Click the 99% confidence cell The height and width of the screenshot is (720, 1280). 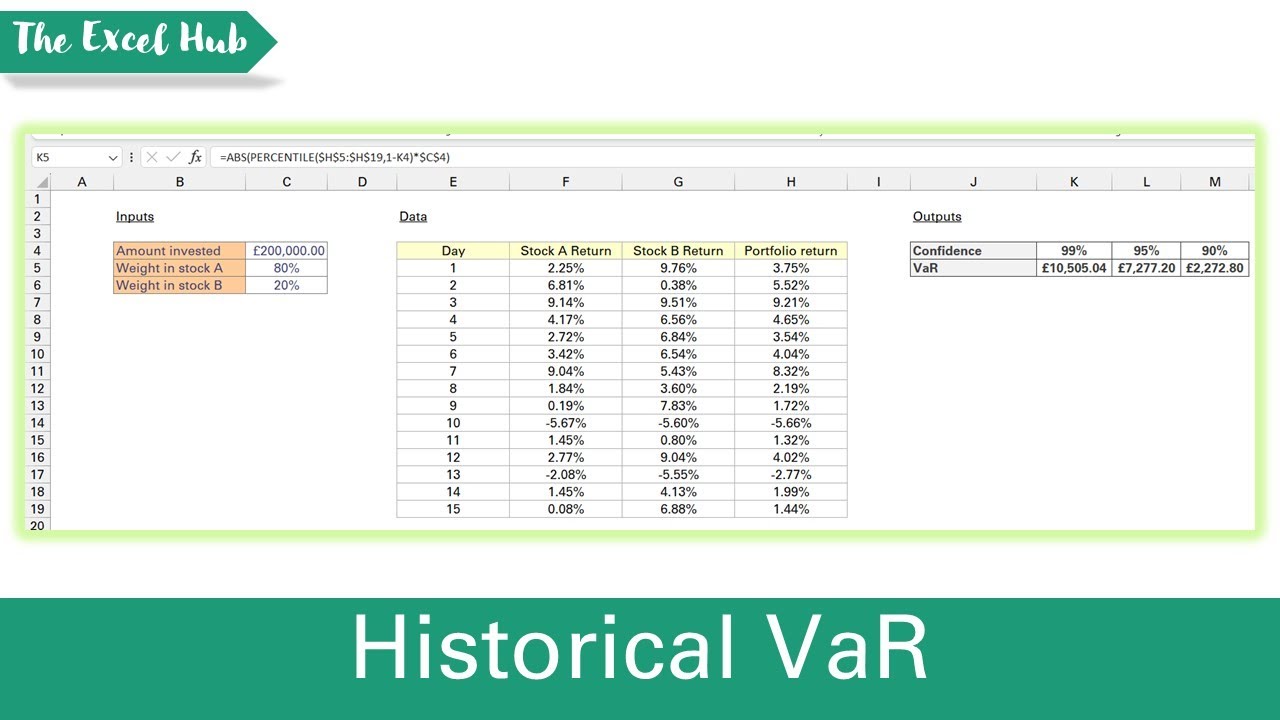[1074, 251]
